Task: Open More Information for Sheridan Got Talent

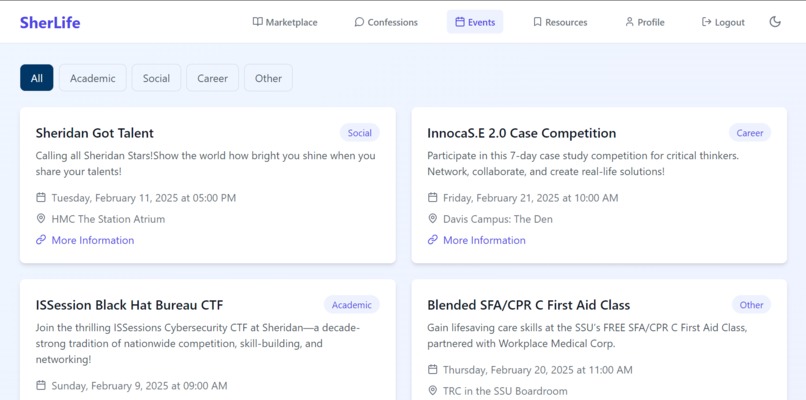Action: [x=93, y=240]
